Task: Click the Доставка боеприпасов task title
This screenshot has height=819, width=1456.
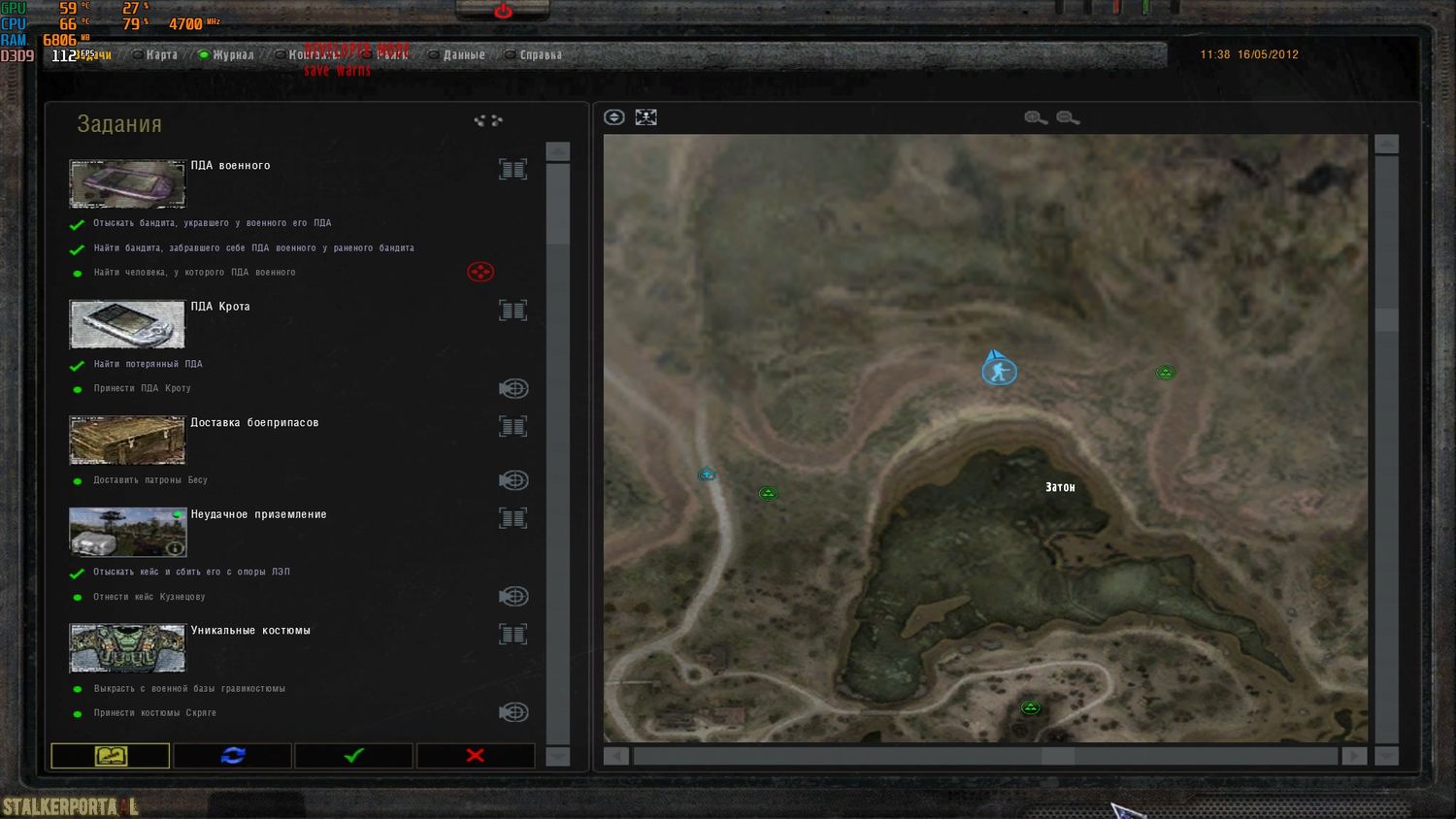Action: pos(254,423)
